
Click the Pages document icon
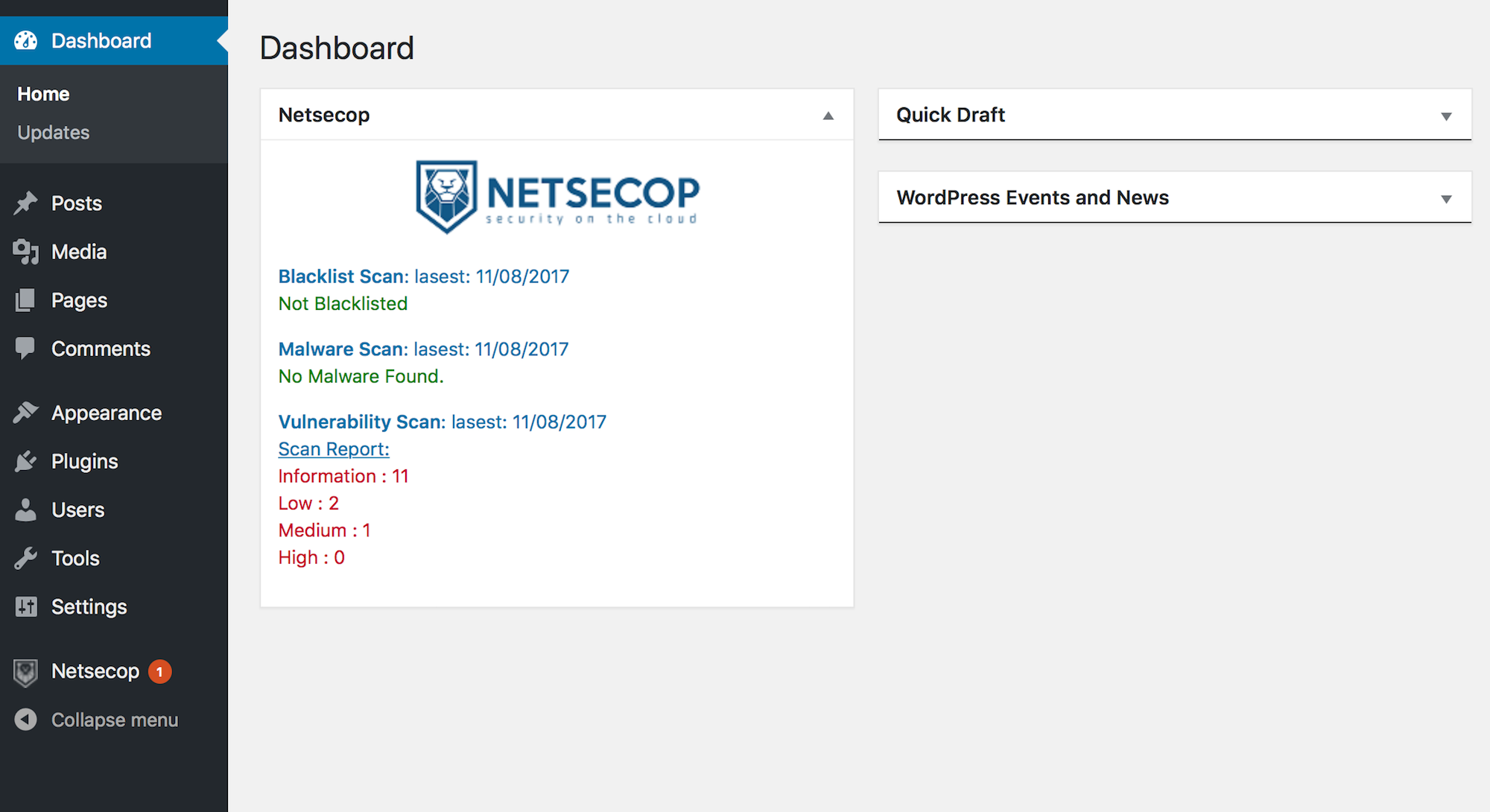26,300
